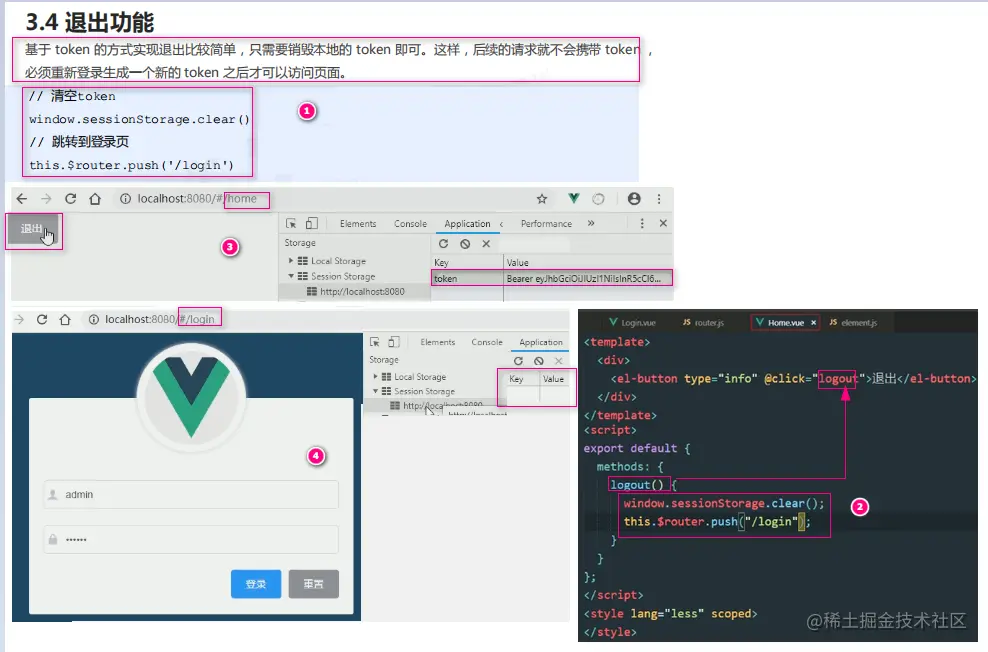Open the Performance tab in DevTools
Image resolution: width=988 pixels, height=652 pixels.
point(546,224)
